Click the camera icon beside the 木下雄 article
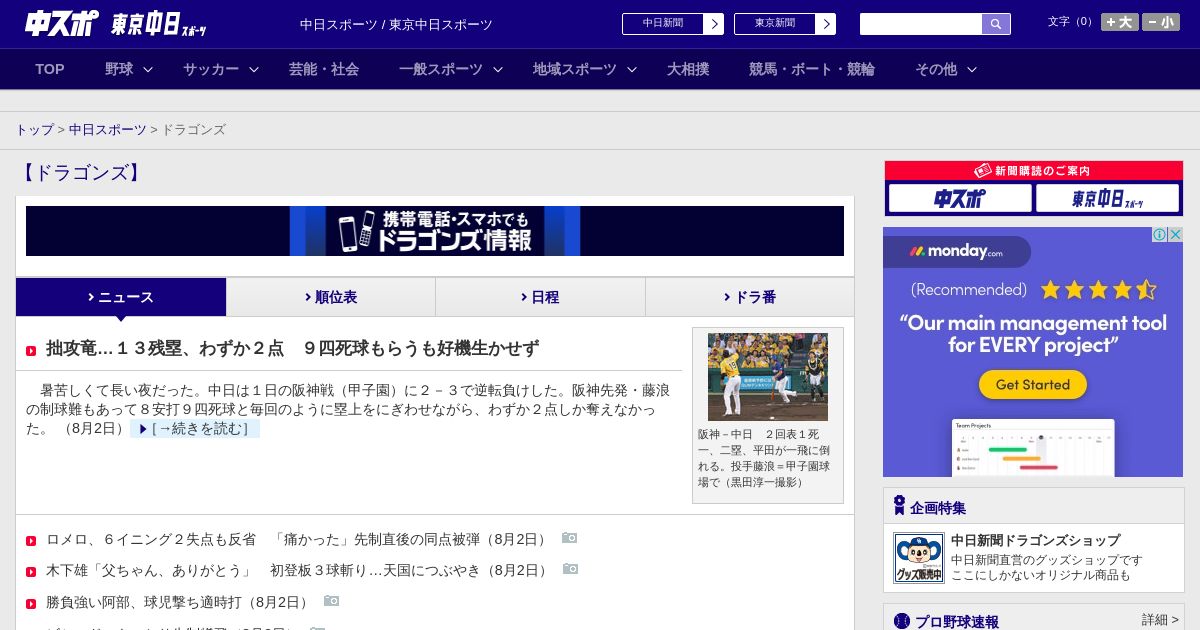This screenshot has height=630, width=1200. coord(570,569)
